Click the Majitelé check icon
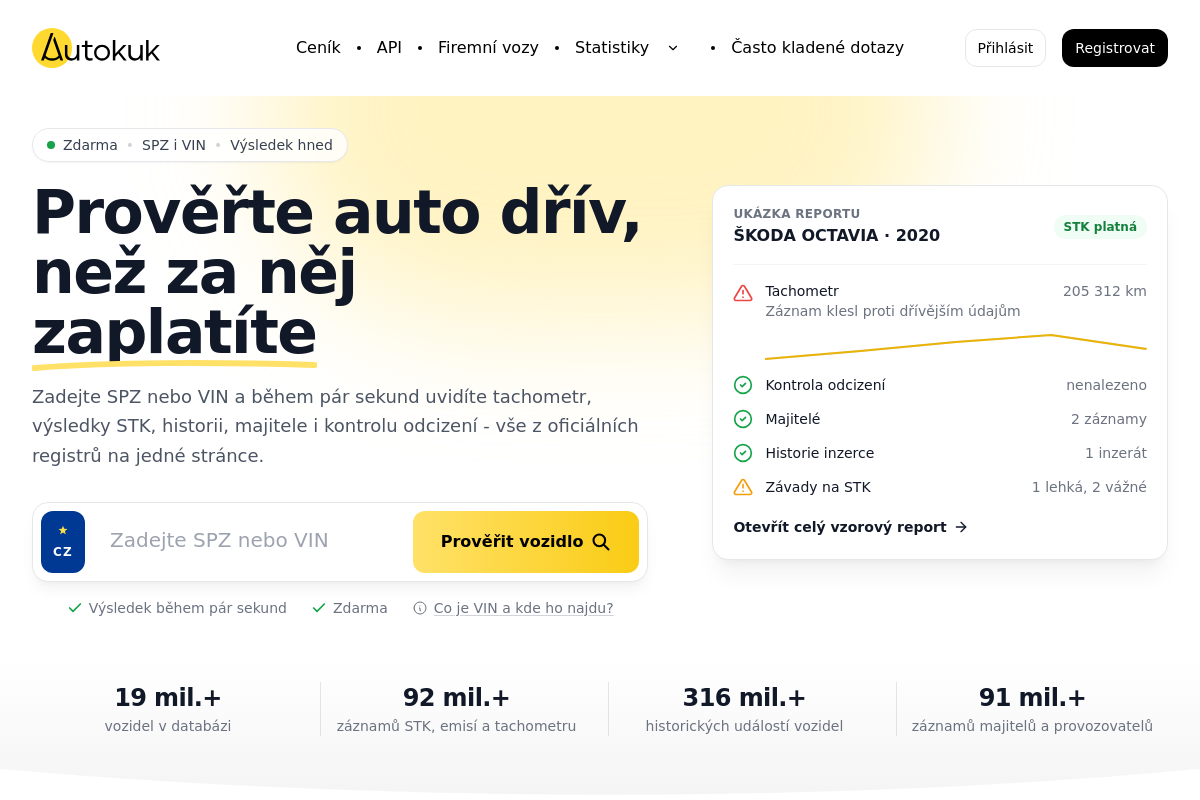 coord(743,419)
